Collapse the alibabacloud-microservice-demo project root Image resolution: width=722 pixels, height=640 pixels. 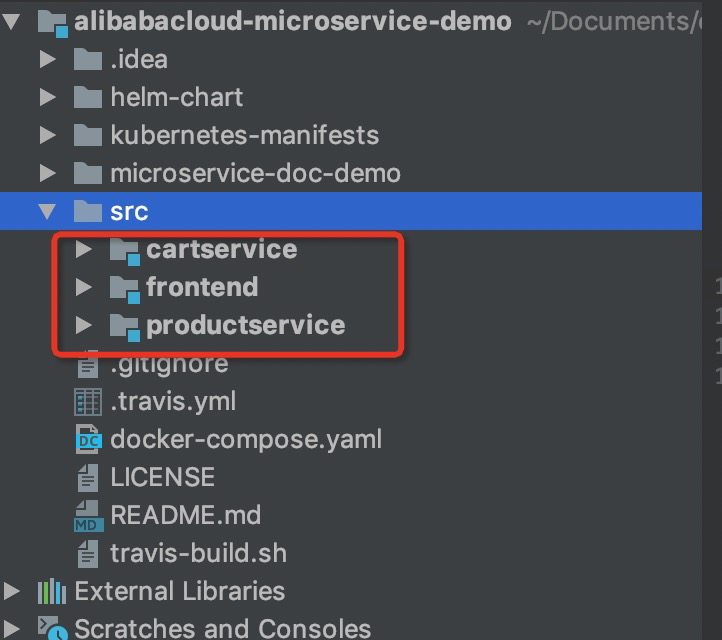coord(11,22)
